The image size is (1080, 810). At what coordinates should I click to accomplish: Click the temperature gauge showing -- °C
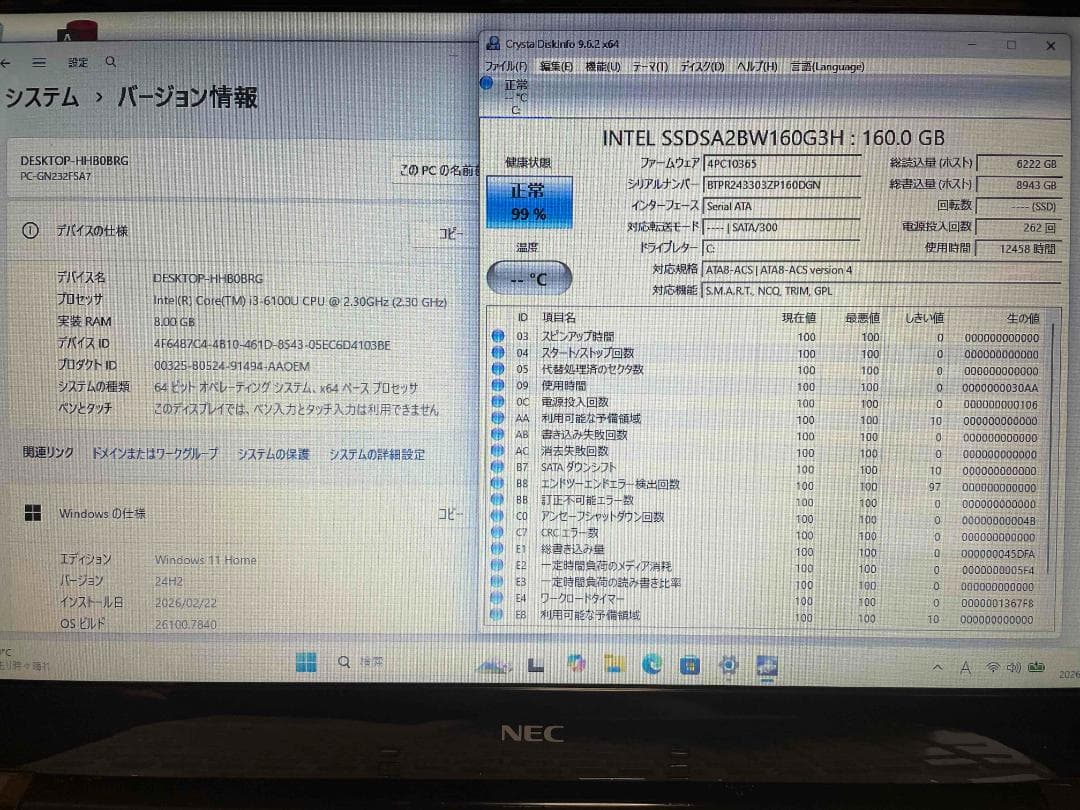tap(530, 276)
